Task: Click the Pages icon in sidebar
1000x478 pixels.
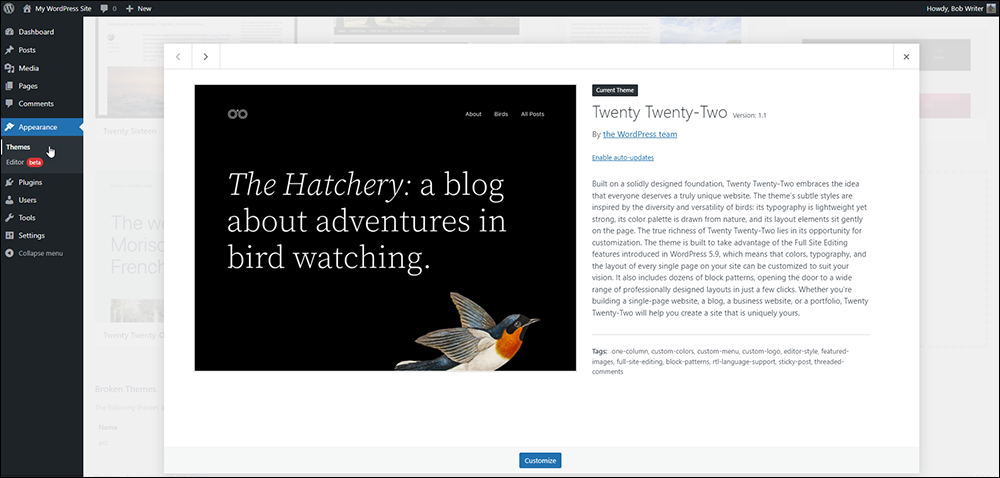Action: click(x=9, y=86)
